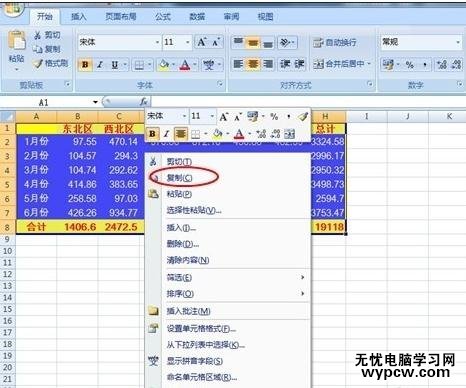Image resolution: width=466 pixels, height=388 pixels.
Task: Switch to 视图 ribbon tab
Action: tap(265, 16)
